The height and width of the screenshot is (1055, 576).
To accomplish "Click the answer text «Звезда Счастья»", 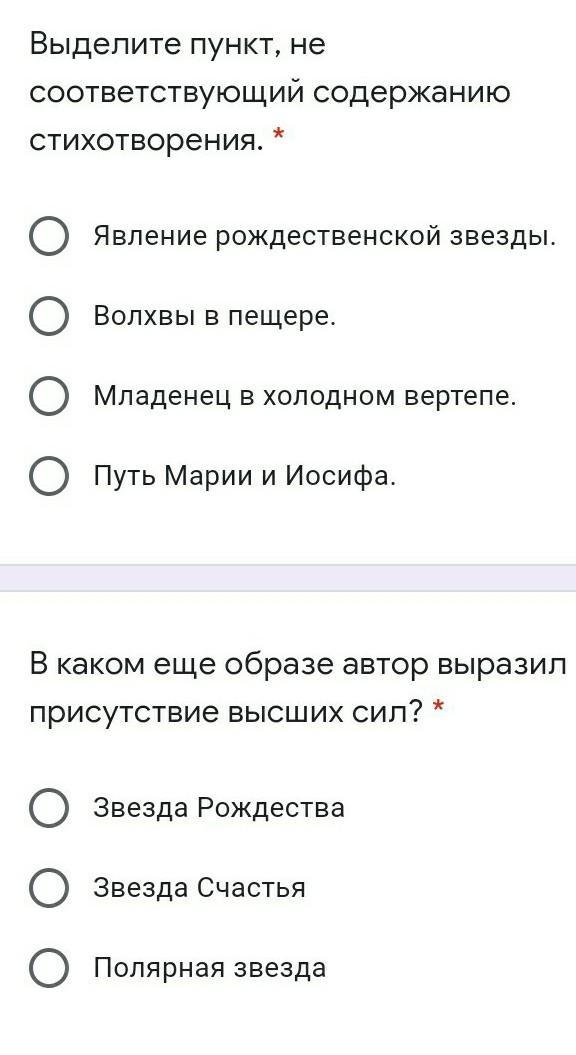I will [x=199, y=887].
